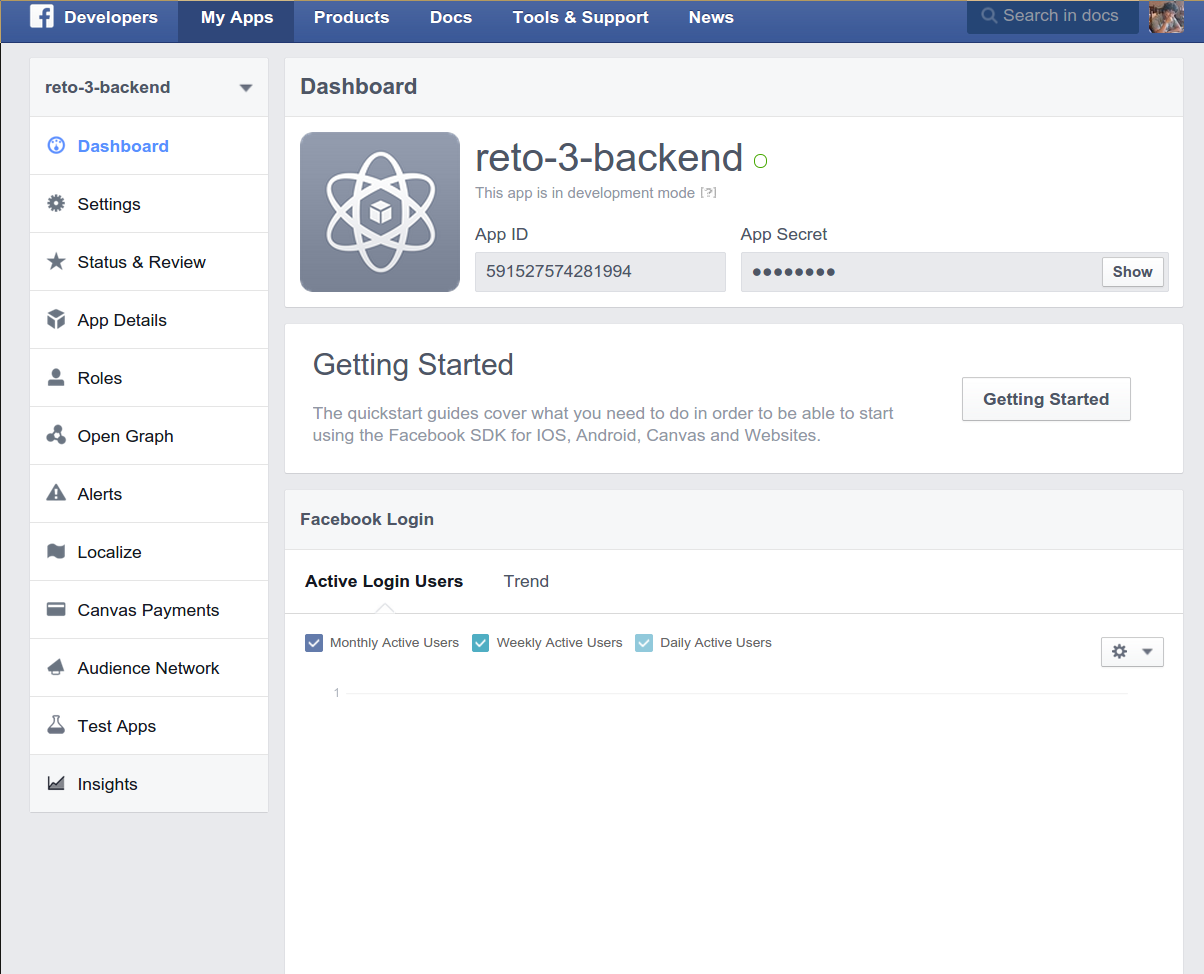Click the user profile avatar
The width and height of the screenshot is (1204, 974).
[1166, 17]
